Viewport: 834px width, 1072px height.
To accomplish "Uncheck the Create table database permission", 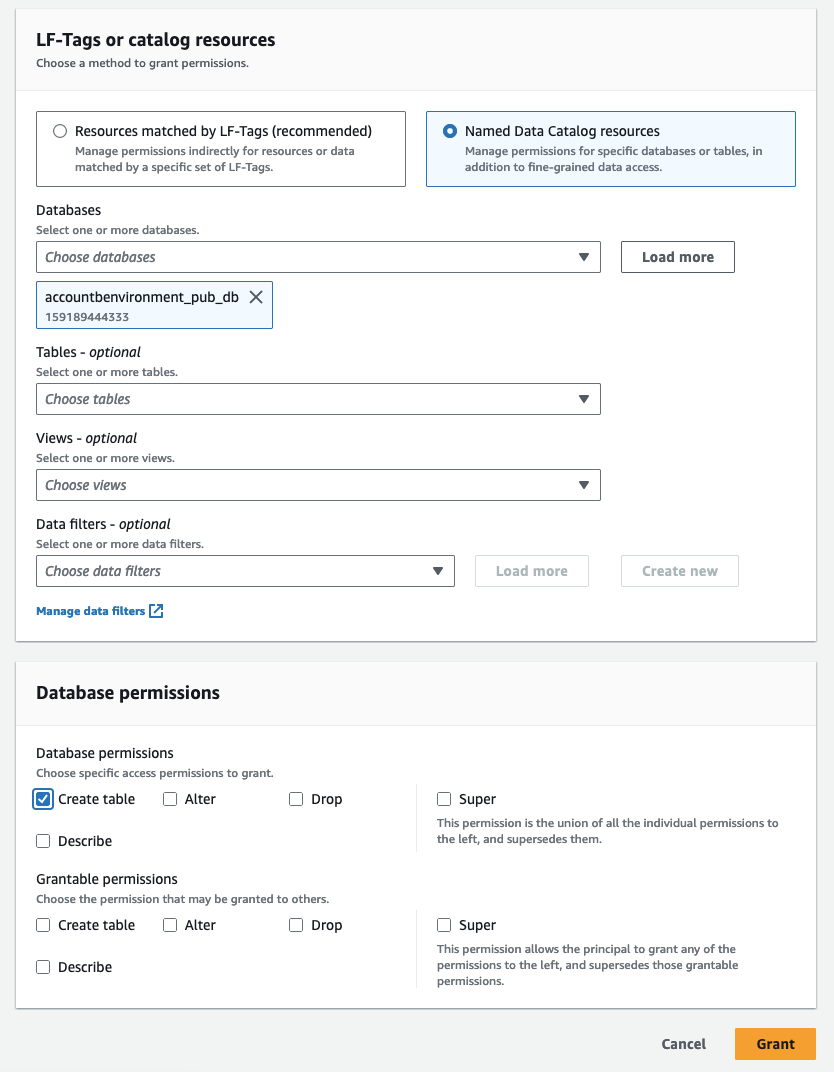I will click(43, 799).
